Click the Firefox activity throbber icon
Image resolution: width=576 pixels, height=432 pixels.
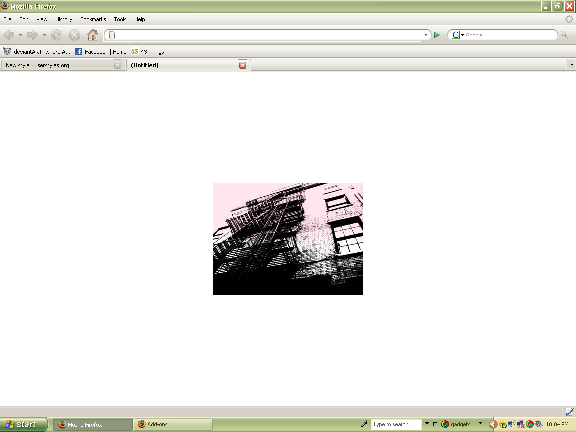click(569, 19)
